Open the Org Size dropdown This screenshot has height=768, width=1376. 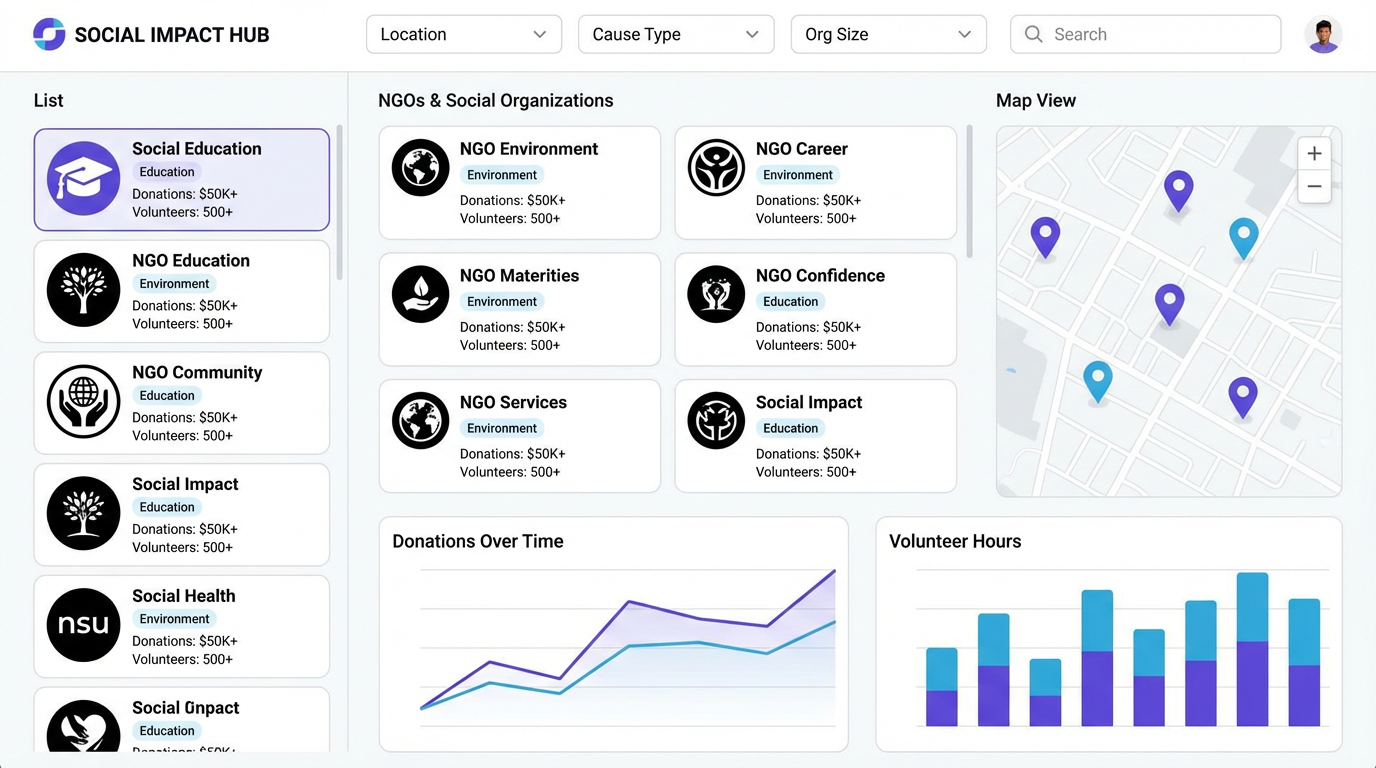[x=888, y=34]
